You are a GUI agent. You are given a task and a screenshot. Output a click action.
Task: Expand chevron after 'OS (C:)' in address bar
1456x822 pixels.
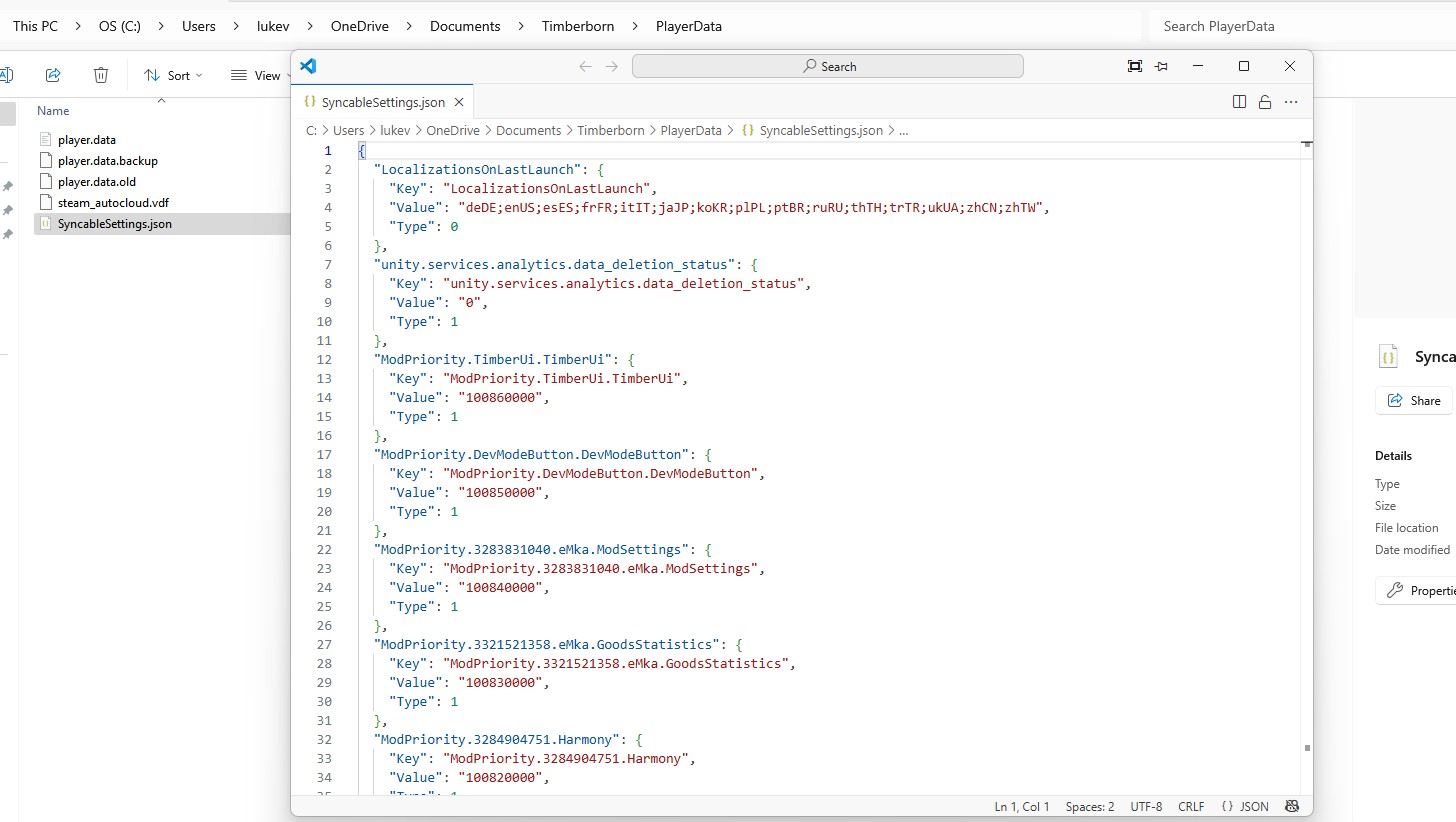click(x=161, y=26)
